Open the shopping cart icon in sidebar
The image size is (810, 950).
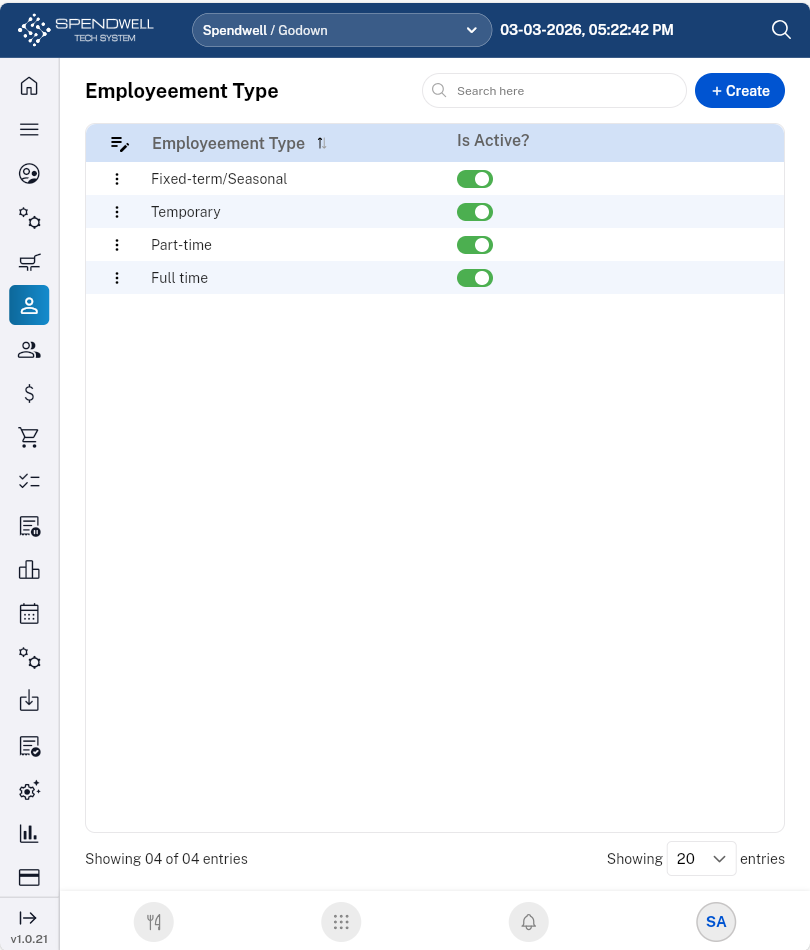(x=29, y=437)
